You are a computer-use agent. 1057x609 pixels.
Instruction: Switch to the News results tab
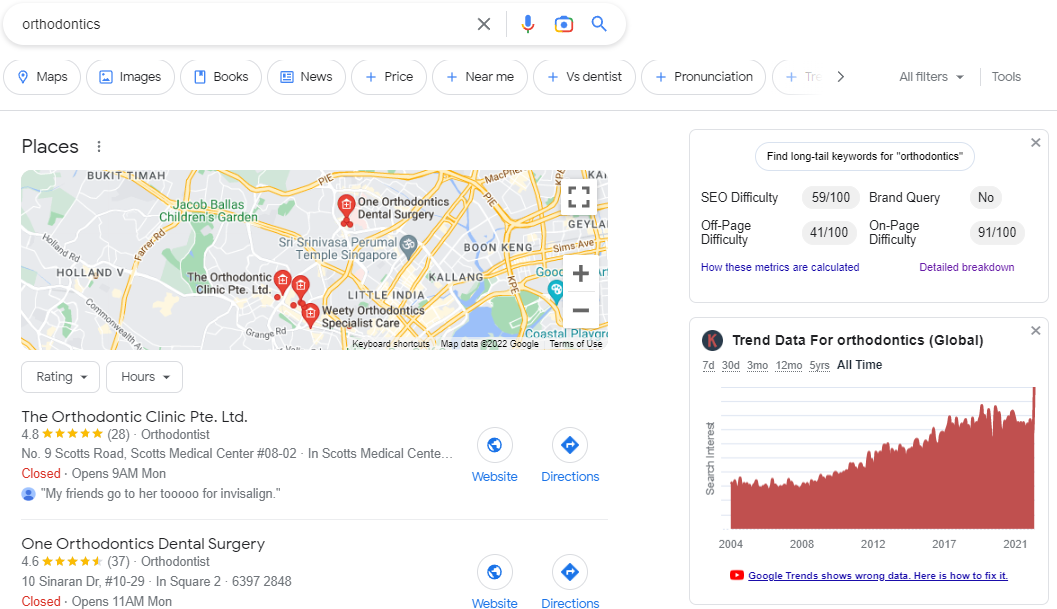307,77
